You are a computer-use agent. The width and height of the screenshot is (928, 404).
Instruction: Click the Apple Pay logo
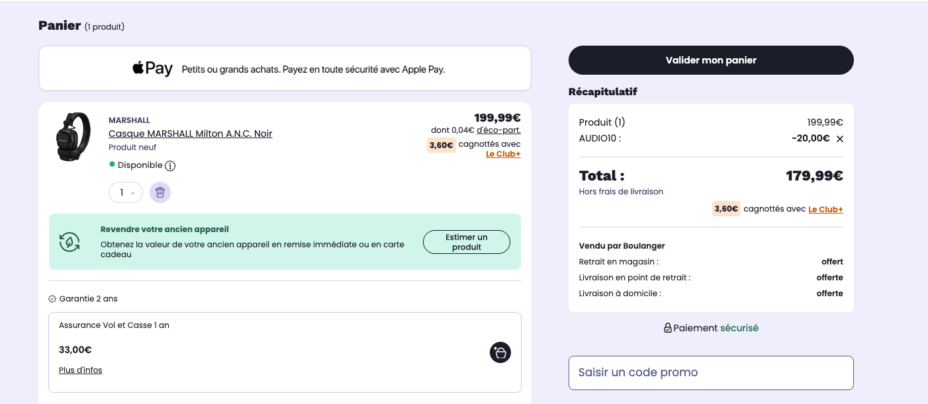coord(152,69)
